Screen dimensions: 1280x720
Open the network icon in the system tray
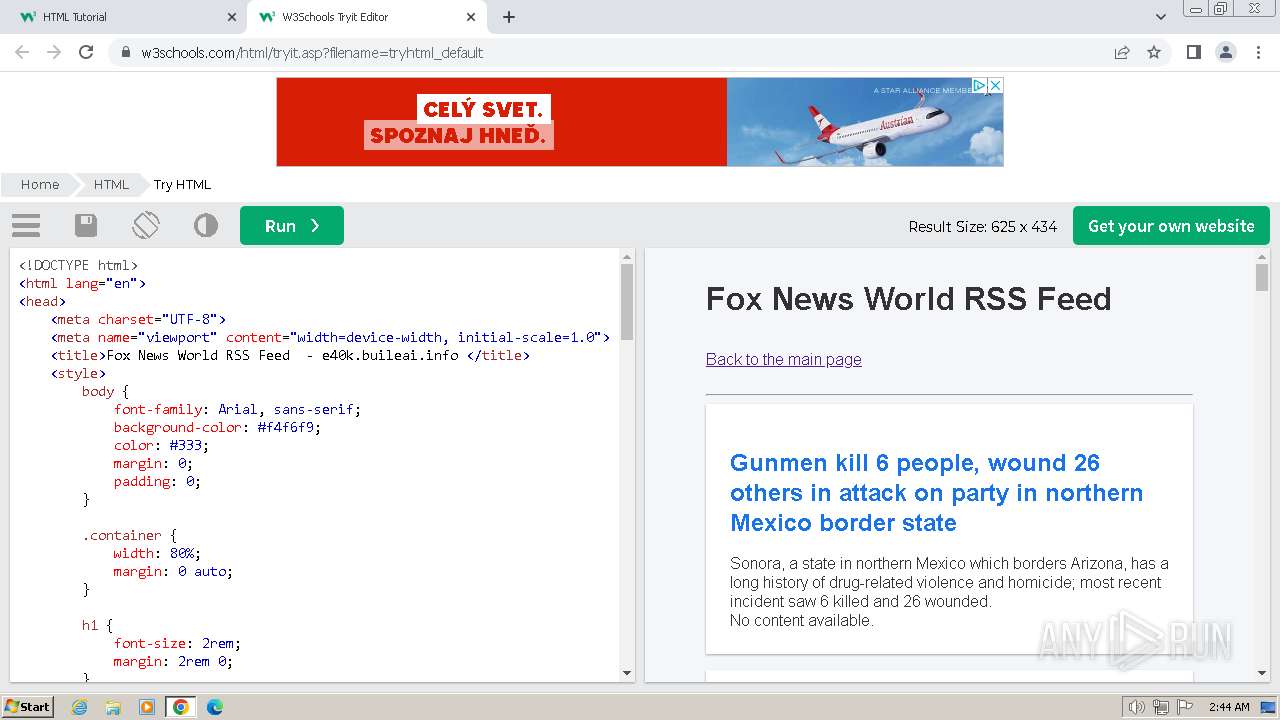pos(1161,707)
